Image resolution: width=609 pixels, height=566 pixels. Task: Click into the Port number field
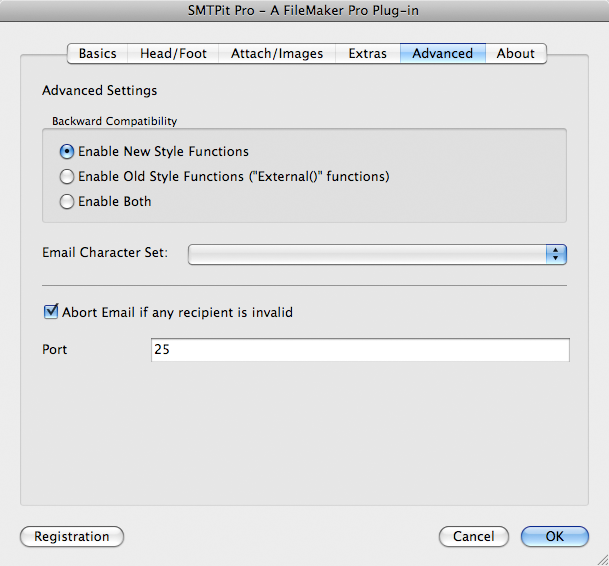[x=360, y=350]
